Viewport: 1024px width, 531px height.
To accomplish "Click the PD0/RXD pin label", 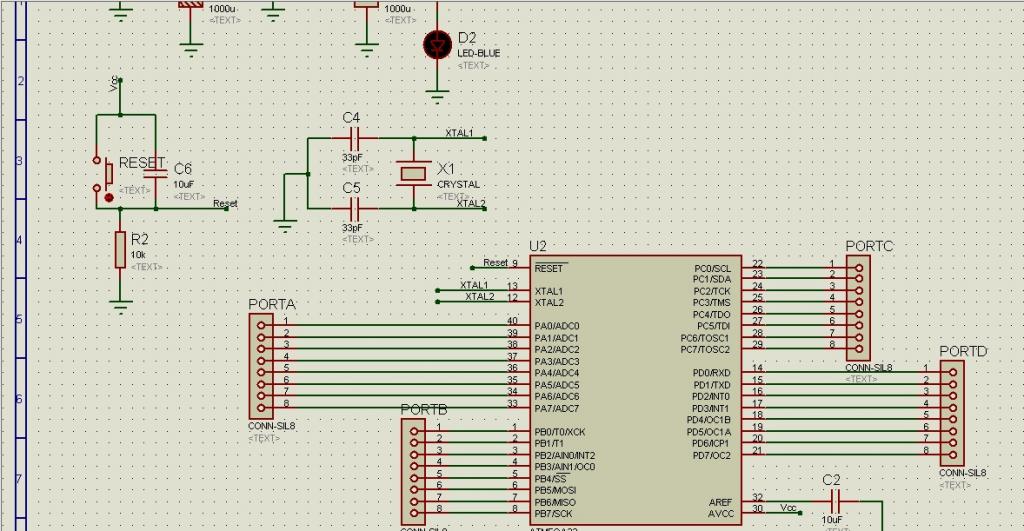I will coord(711,373).
